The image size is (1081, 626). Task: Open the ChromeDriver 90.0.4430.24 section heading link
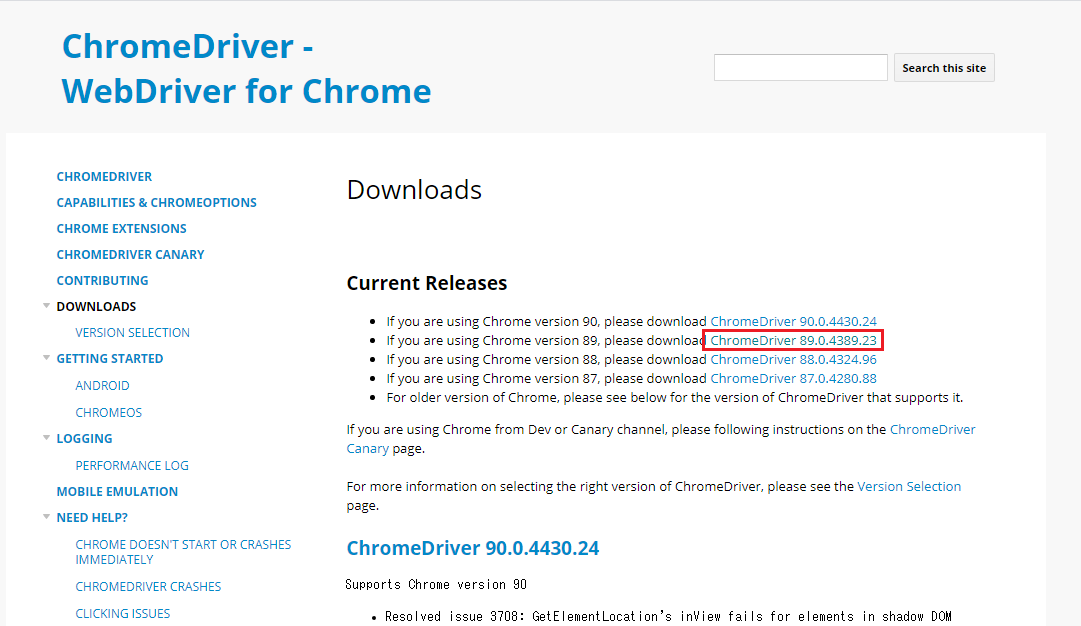(x=472, y=548)
